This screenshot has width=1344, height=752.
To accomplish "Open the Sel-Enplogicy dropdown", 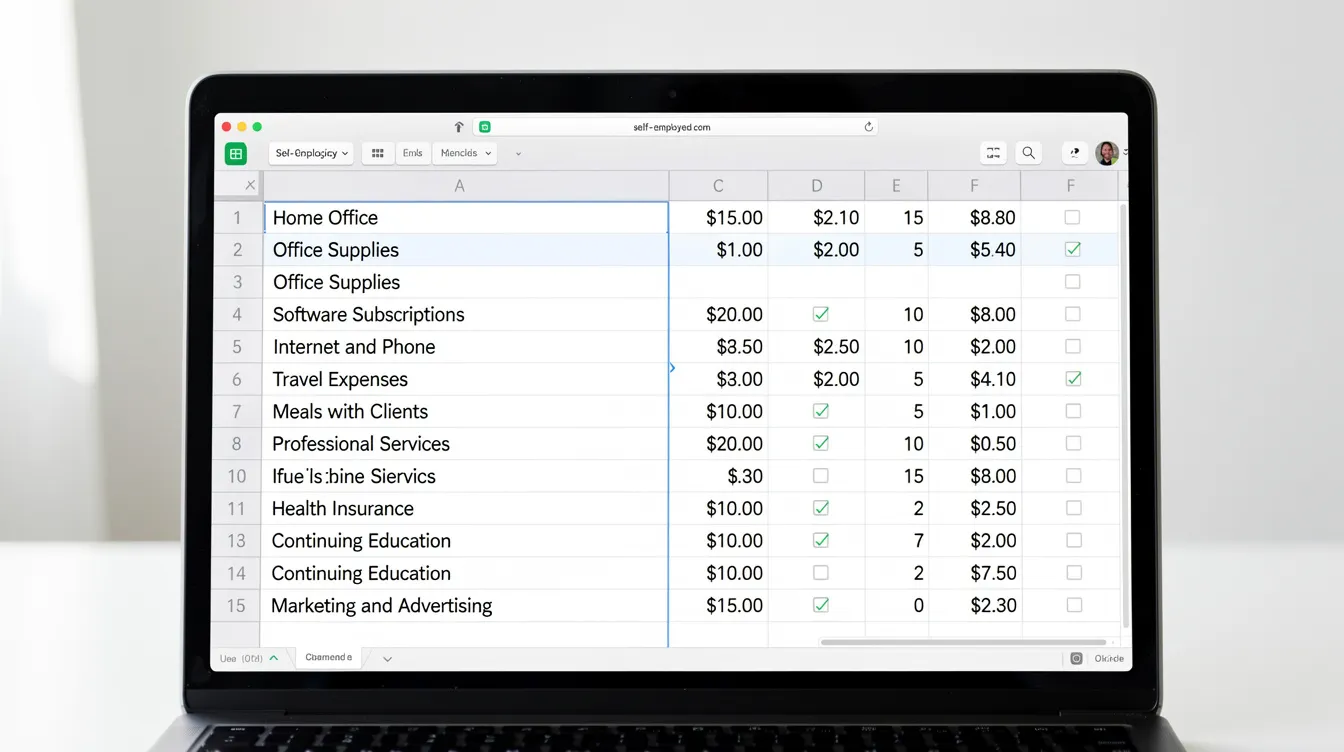I will (x=311, y=153).
